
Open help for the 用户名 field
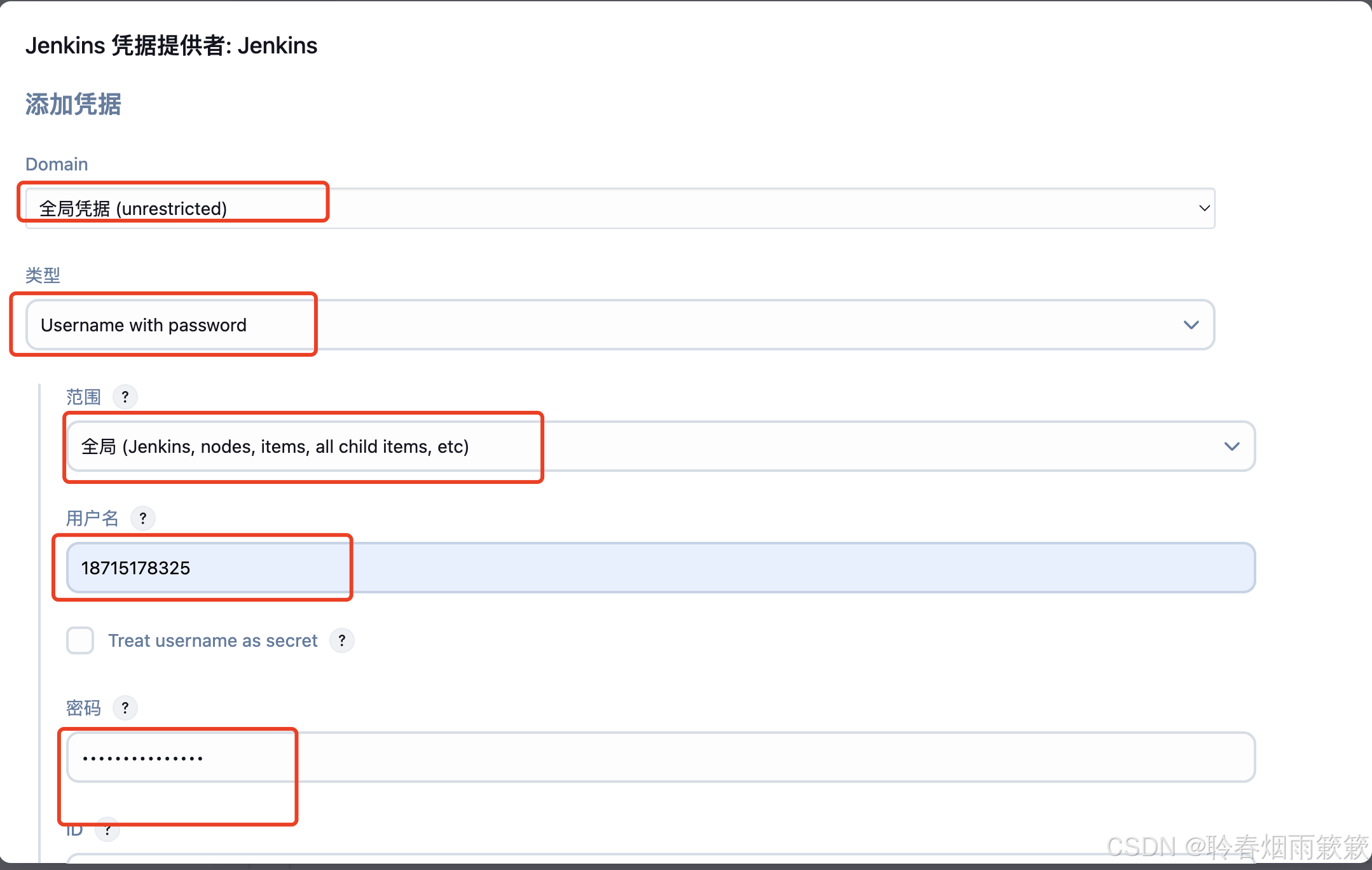(143, 518)
